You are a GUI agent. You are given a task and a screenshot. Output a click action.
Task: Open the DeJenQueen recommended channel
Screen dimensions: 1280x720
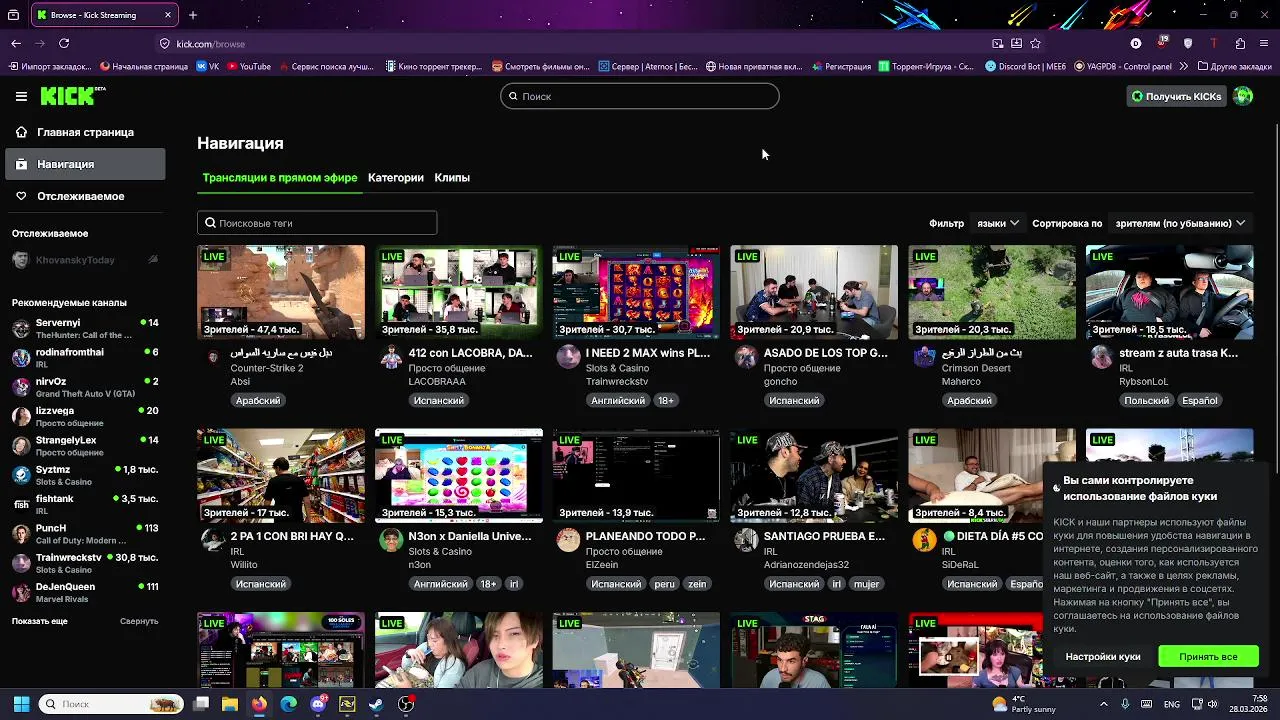click(85, 592)
